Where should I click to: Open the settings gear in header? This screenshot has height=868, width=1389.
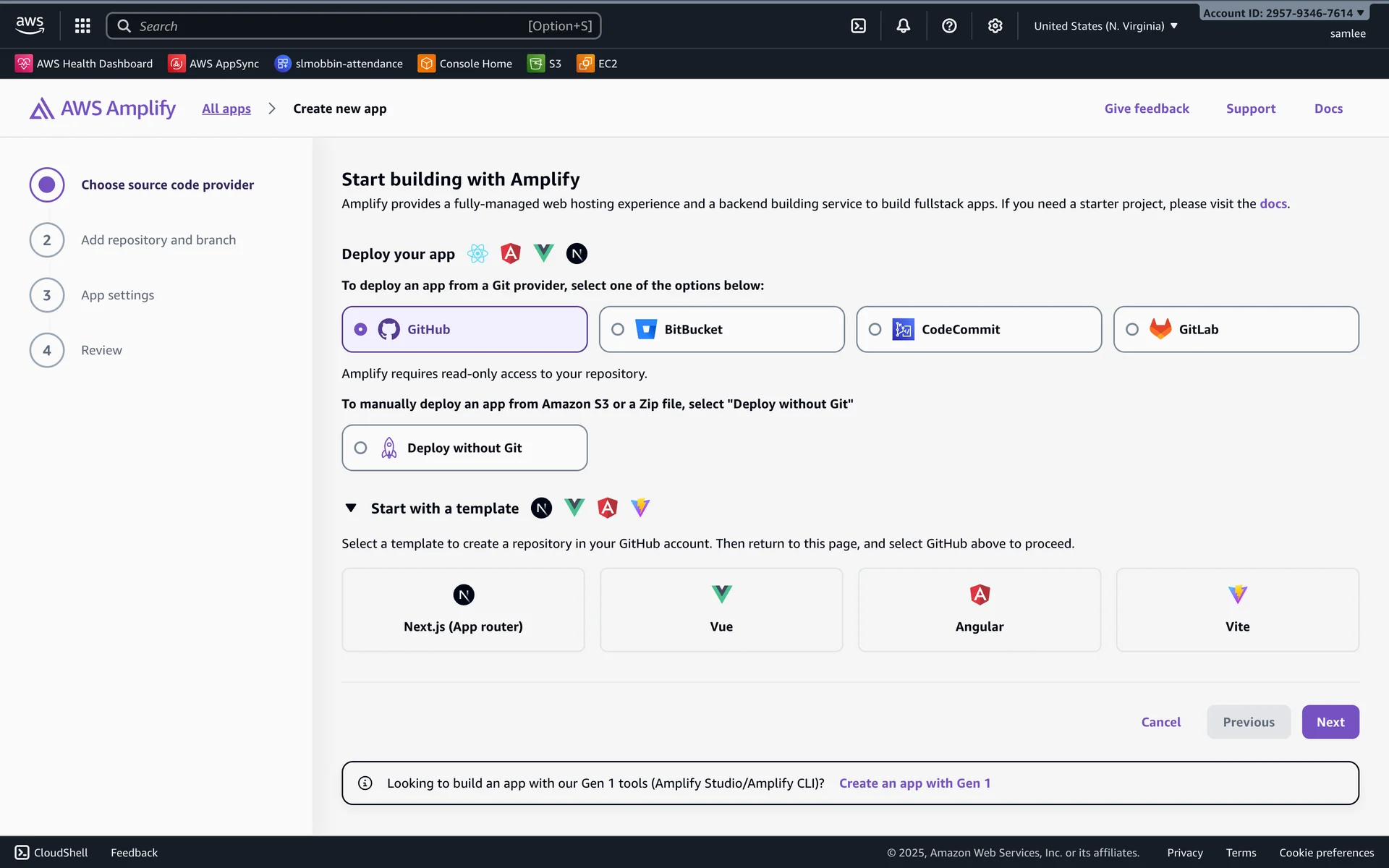995,26
